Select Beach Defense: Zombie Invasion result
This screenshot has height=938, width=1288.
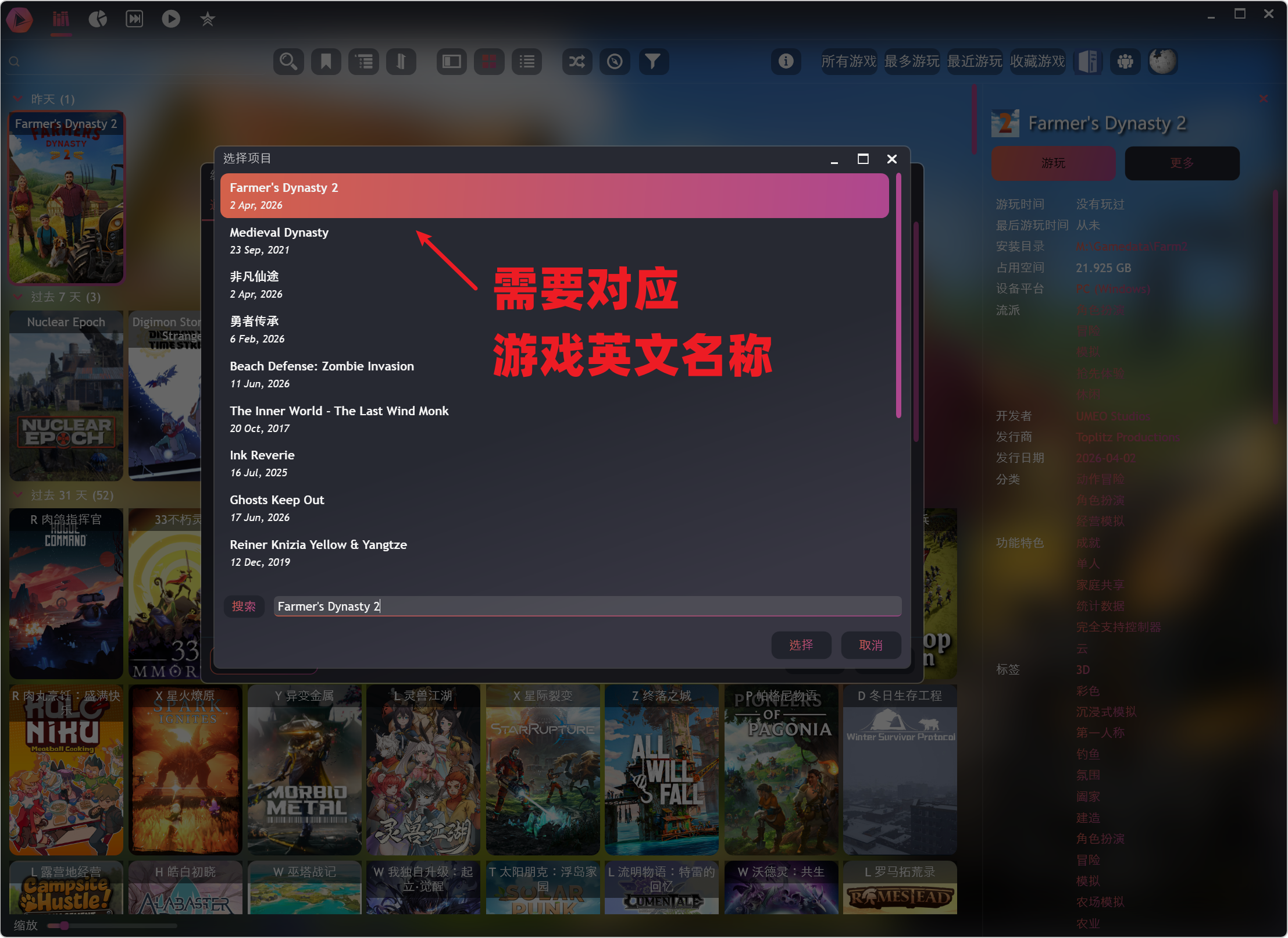[x=554, y=375]
